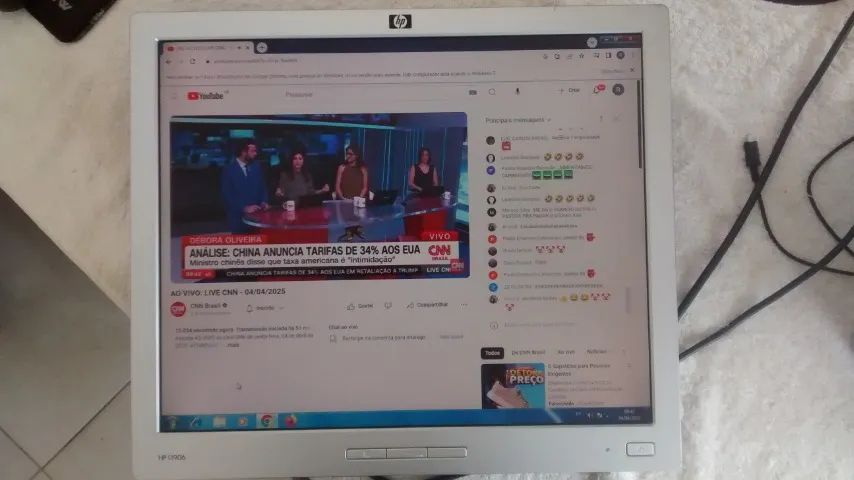The image size is (854, 480).
Task: Reload the page in Chrome
Action: [192, 62]
